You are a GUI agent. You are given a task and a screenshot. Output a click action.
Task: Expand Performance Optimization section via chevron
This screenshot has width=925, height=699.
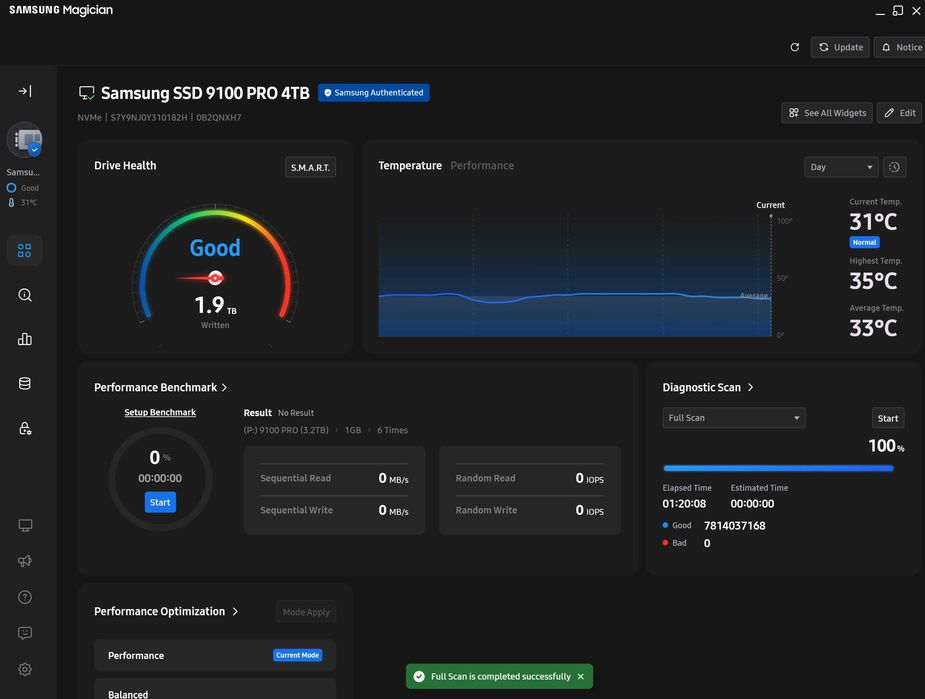235,612
